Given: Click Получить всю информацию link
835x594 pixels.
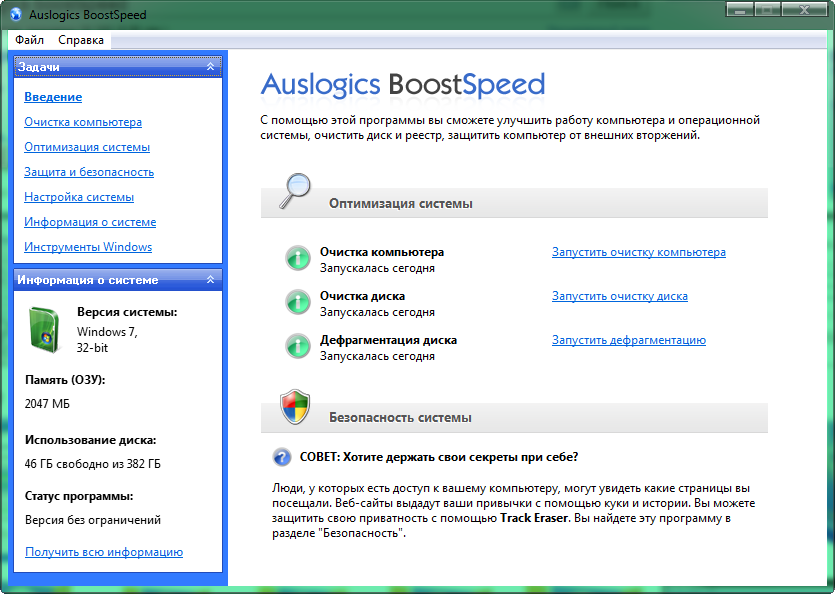Looking at the screenshot, I should coord(104,552).
